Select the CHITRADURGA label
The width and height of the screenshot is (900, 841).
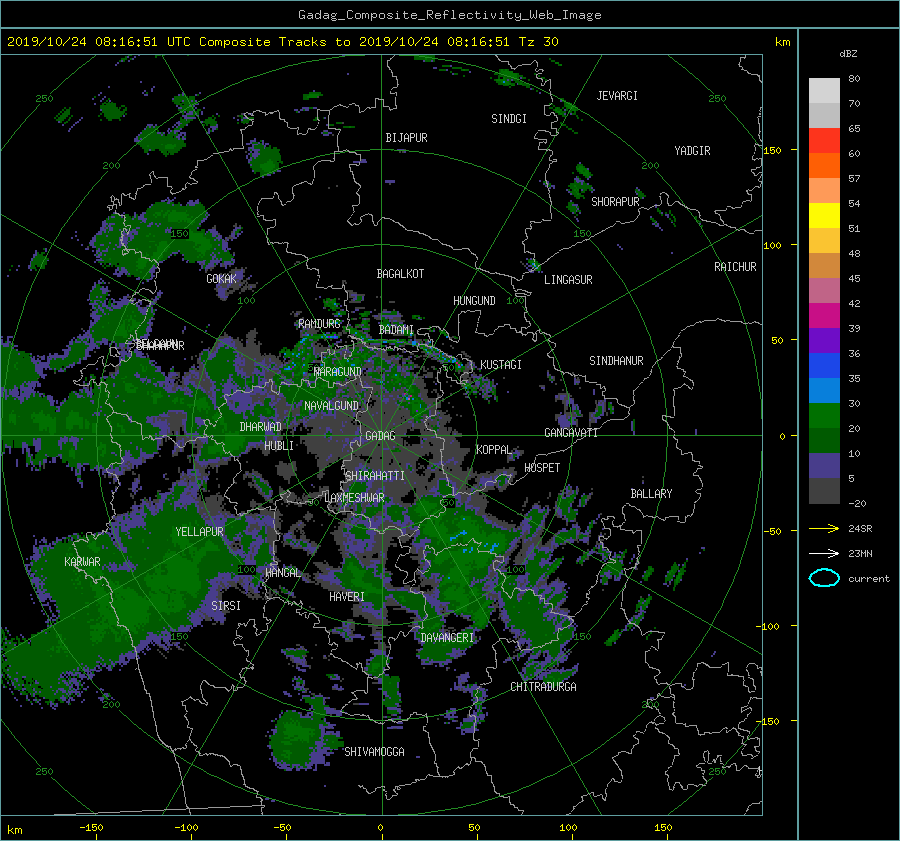click(x=543, y=687)
